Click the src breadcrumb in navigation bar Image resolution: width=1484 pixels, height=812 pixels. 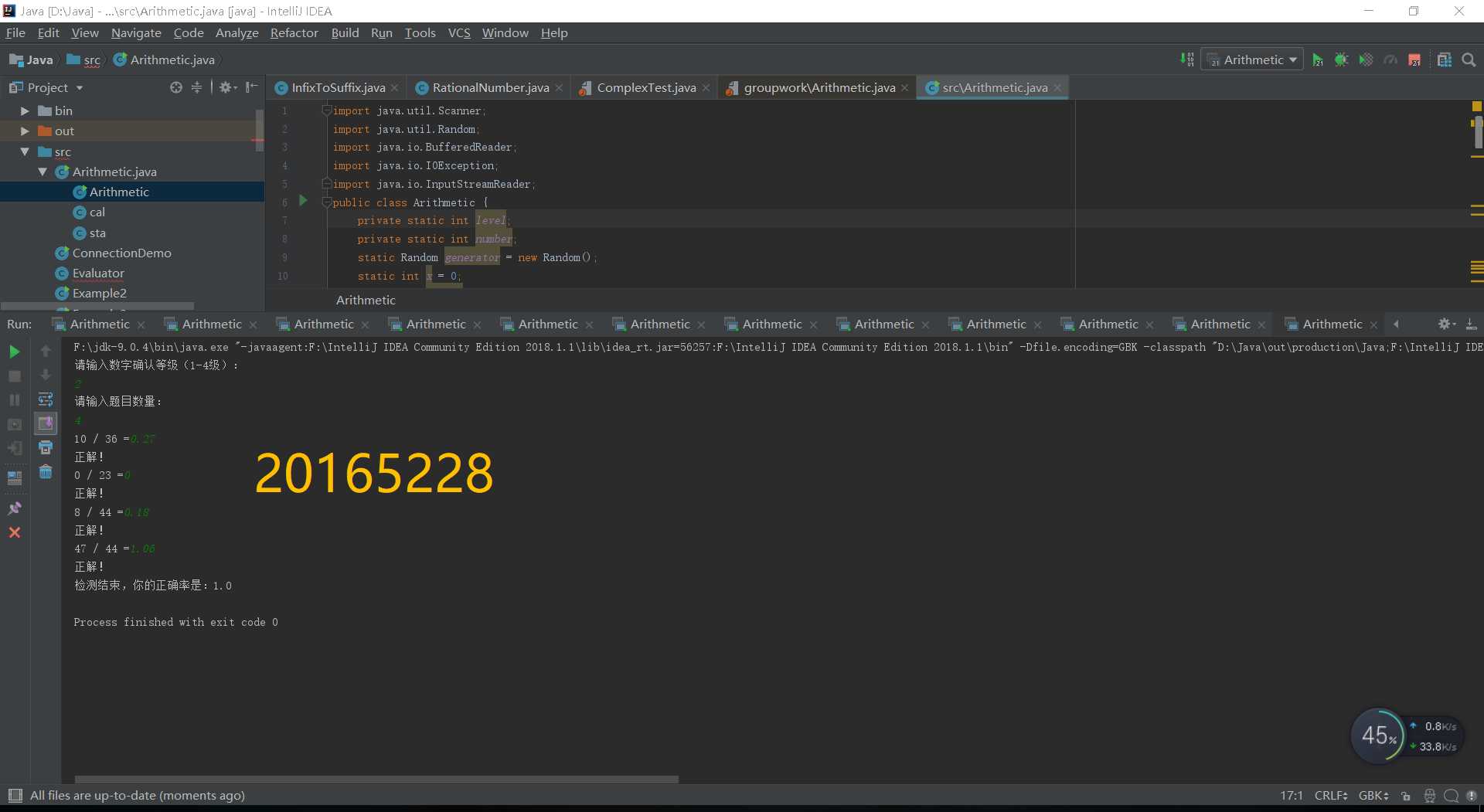(x=85, y=59)
